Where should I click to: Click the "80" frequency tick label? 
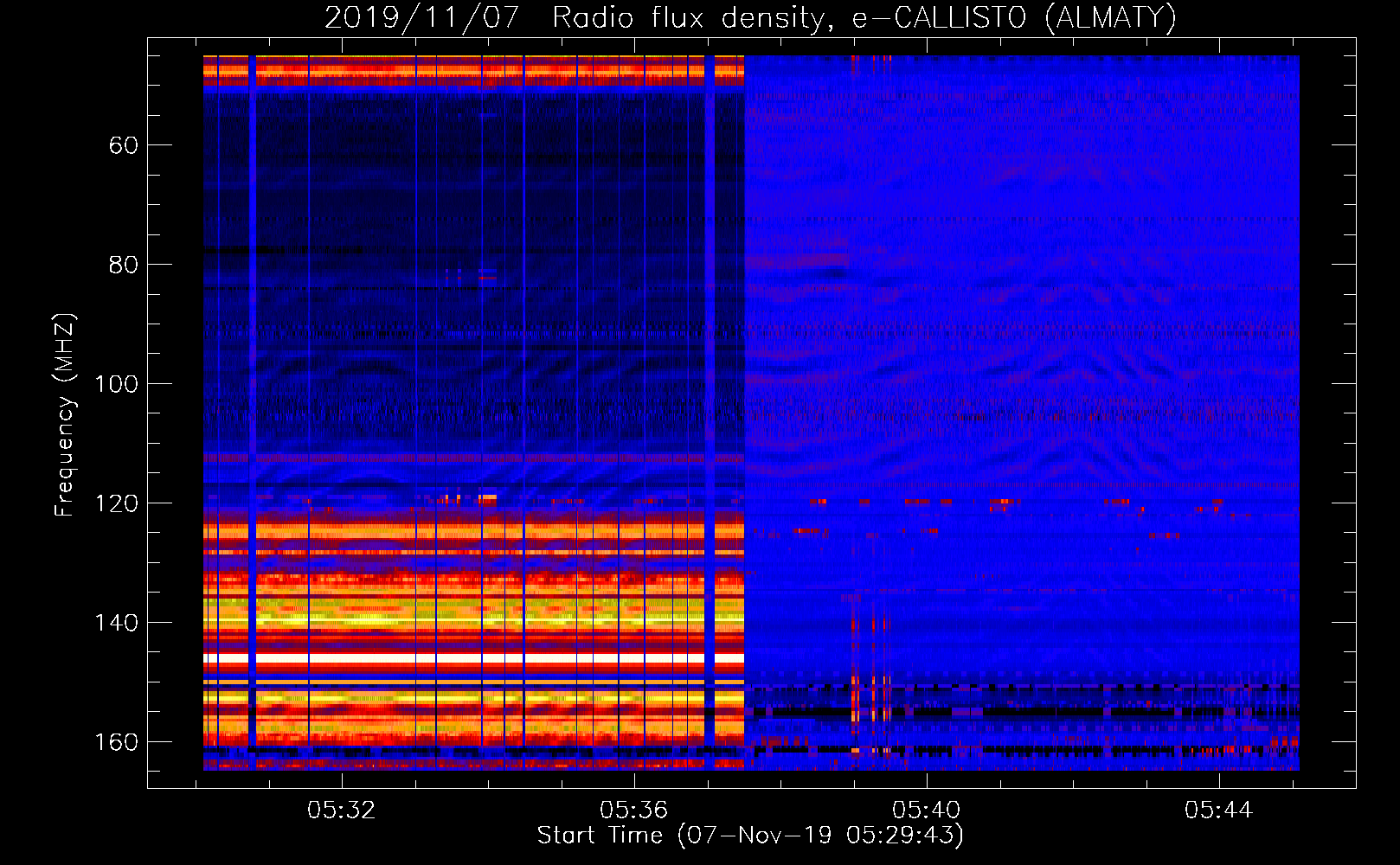pos(123,265)
